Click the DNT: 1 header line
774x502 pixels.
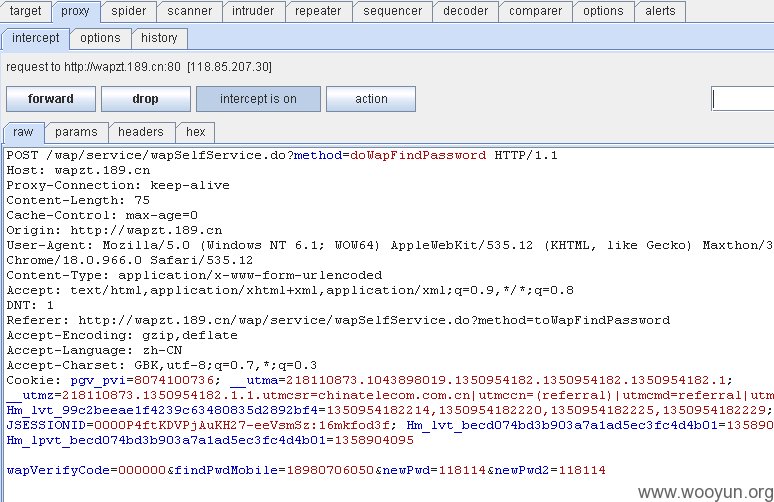point(30,305)
